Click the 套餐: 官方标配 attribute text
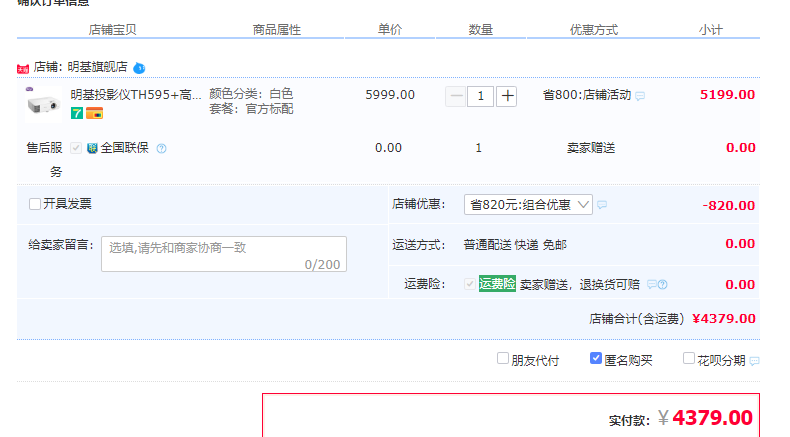 (x=251, y=109)
